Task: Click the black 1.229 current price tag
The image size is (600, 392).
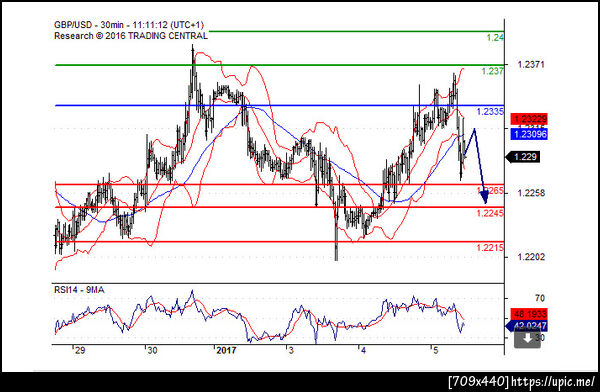Action: [x=523, y=157]
